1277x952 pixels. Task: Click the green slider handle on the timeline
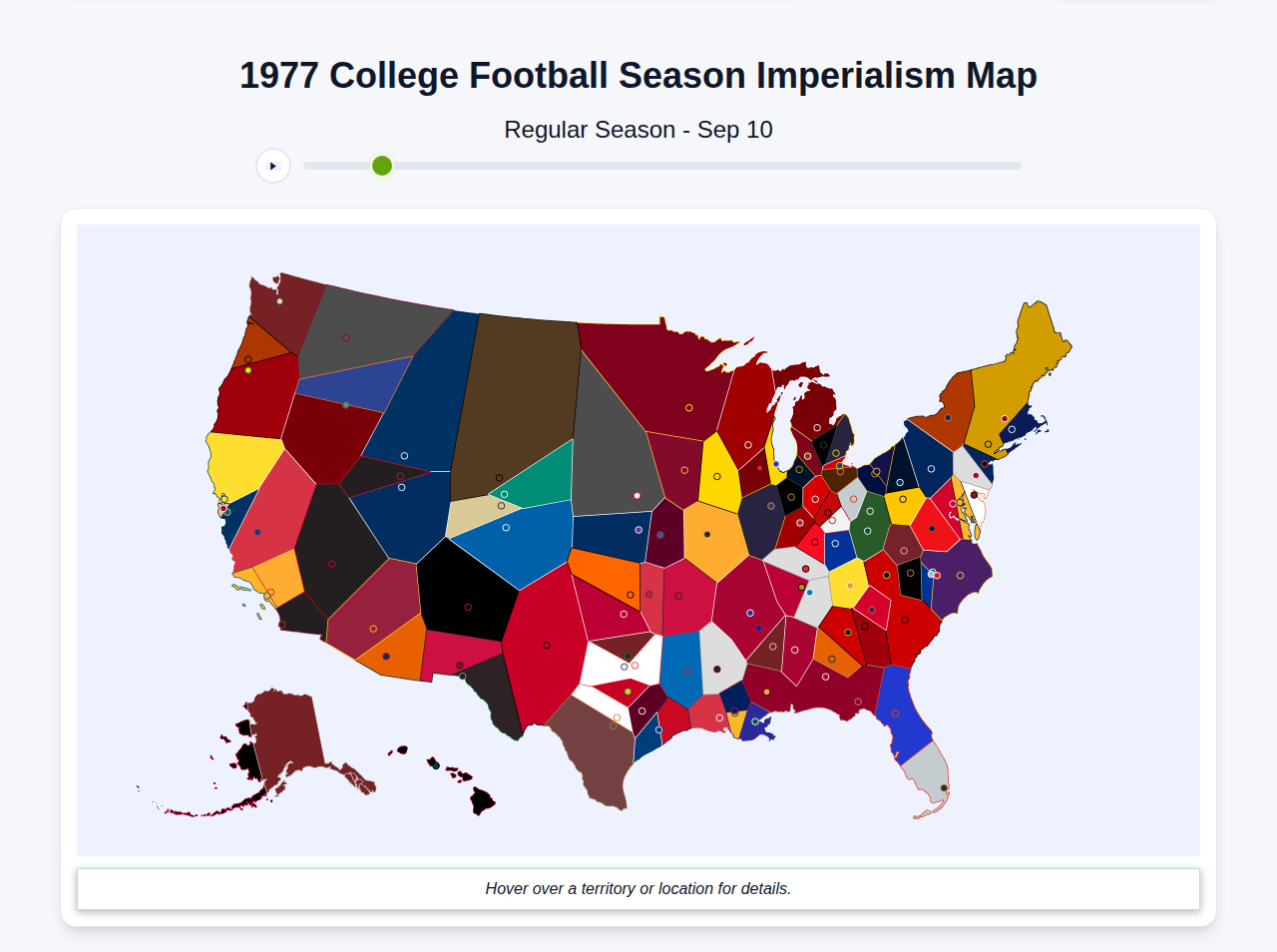[x=381, y=166]
